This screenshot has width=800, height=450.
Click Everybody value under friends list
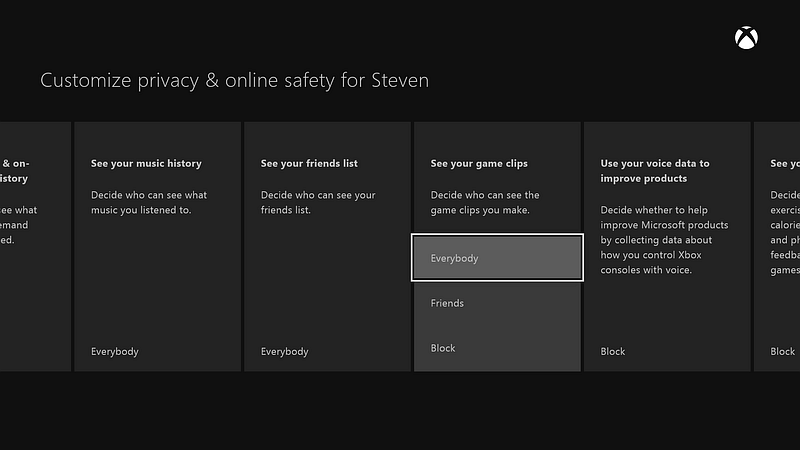coord(285,352)
